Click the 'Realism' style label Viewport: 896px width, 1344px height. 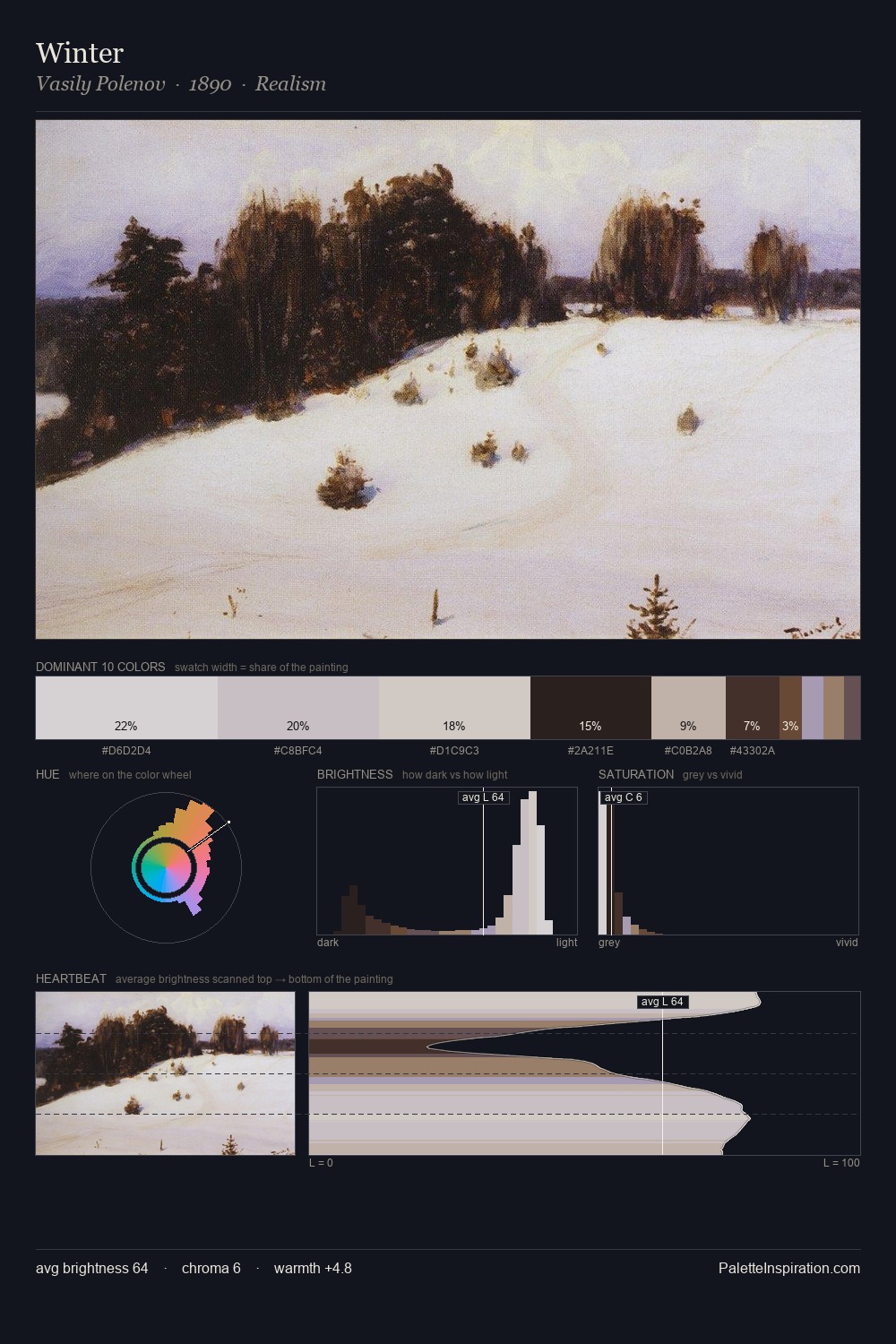pos(290,84)
